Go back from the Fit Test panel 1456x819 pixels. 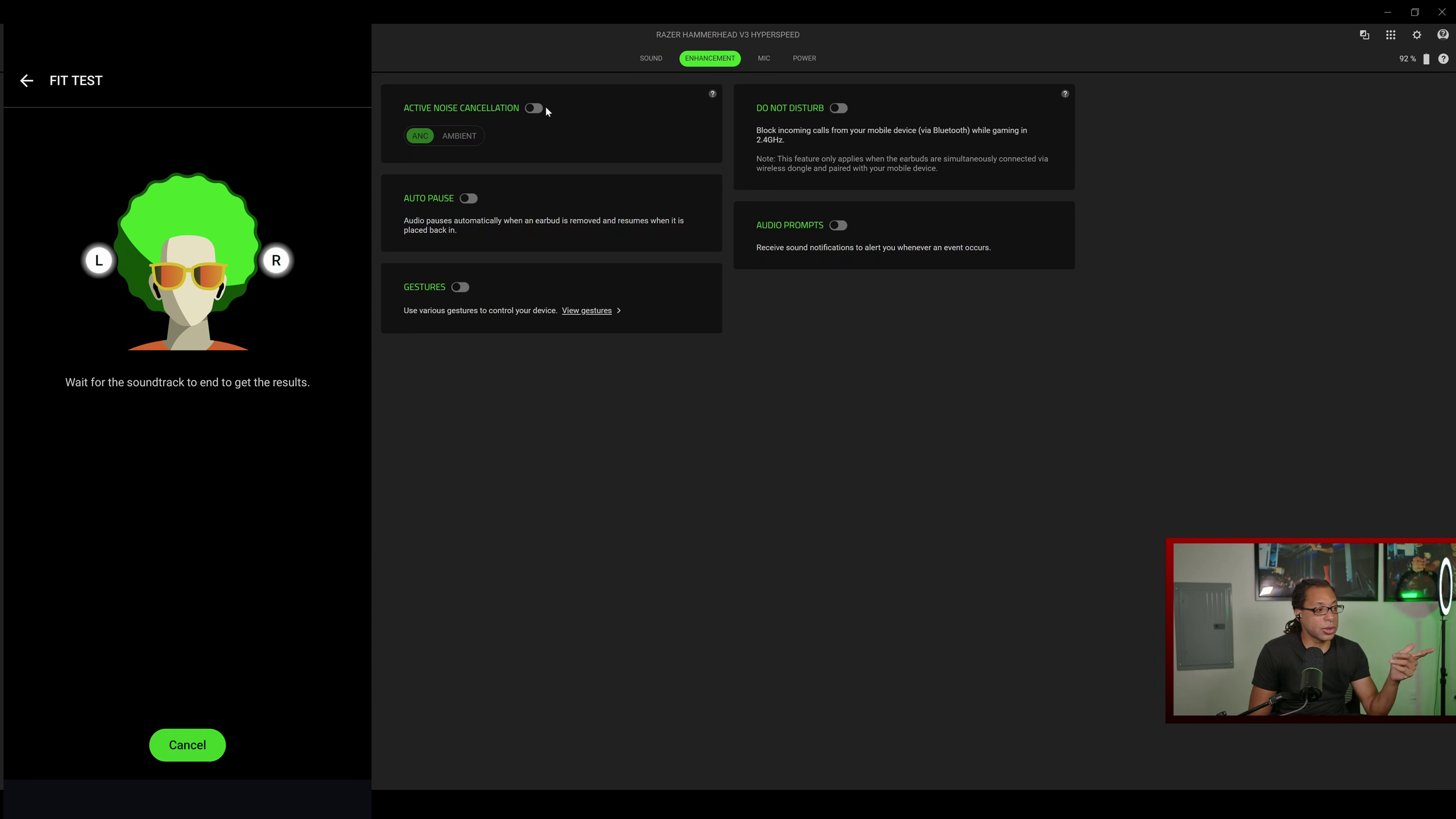(x=26, y=80)
